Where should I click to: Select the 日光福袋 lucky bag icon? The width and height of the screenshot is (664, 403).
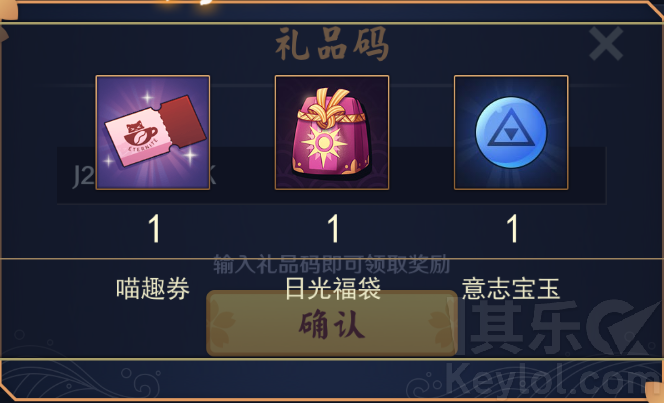tap(332, 132)
